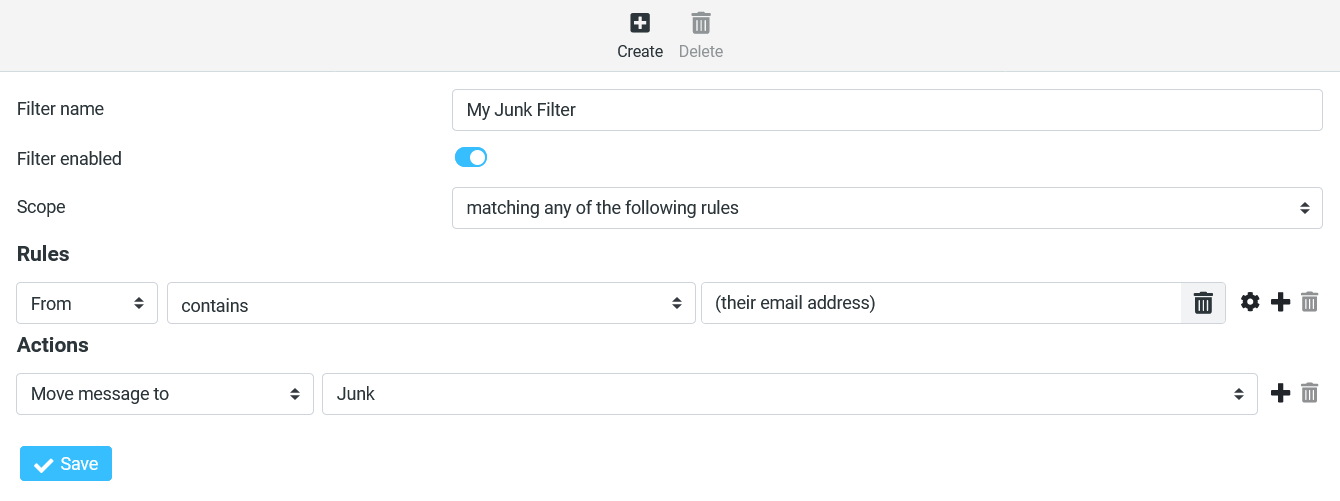Click the Delete filter trash icon in toolbar
The width and height of the screenshot is (1340, 501).
click(701, 23)
